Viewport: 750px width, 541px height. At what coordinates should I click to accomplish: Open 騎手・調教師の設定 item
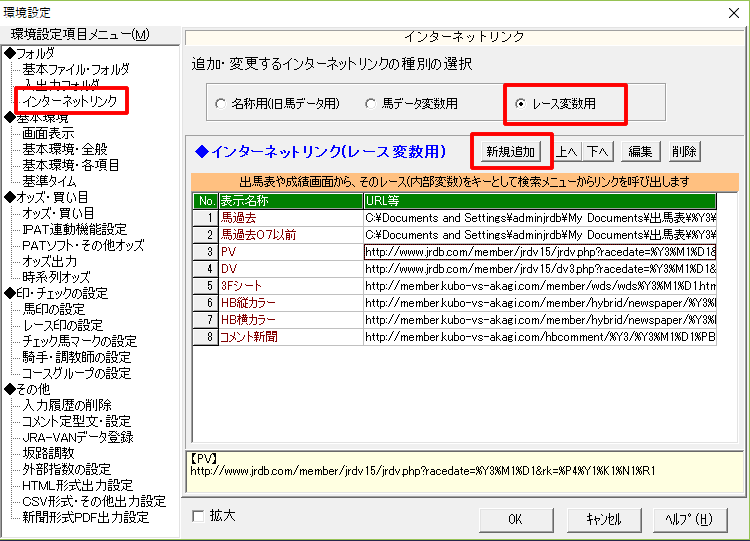[77, 357]
